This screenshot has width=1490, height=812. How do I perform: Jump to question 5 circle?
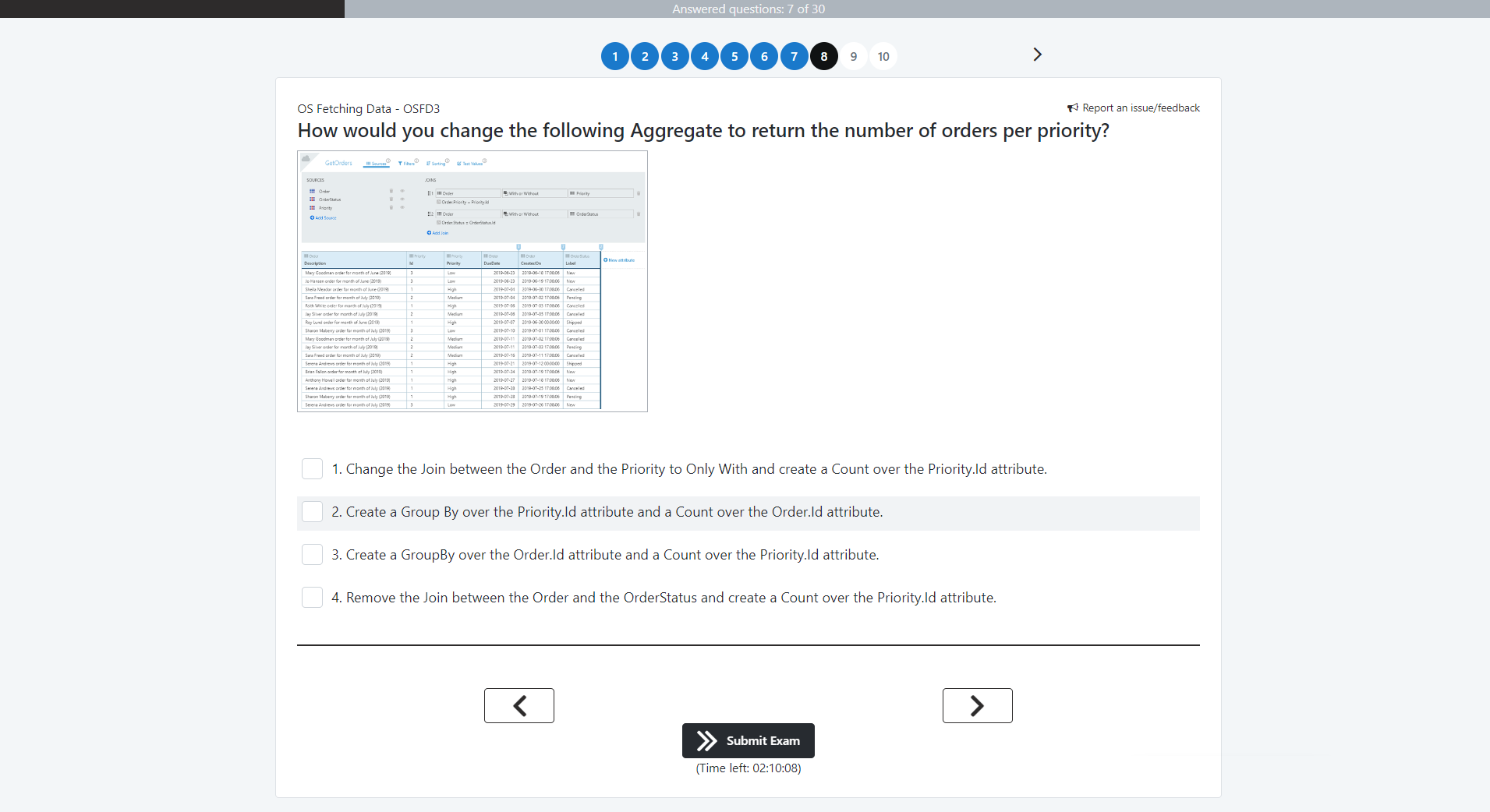(734, 56)
